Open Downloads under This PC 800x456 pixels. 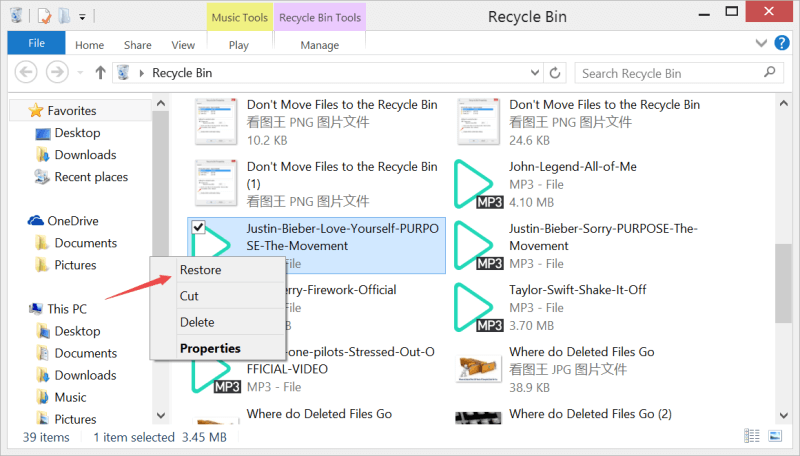[85, 375]
